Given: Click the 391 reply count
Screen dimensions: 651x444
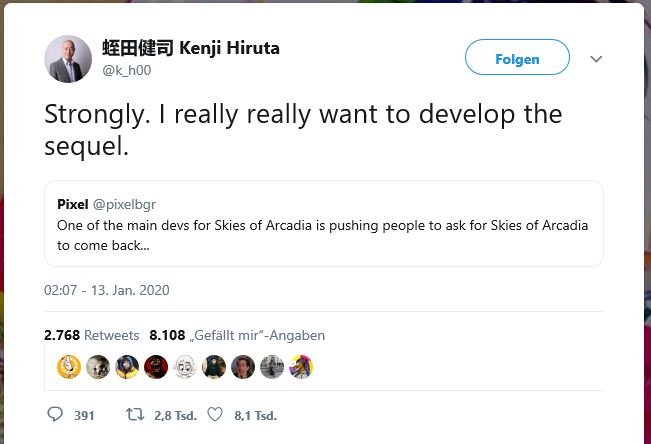Looking at the screenshot, I should 84,415.
